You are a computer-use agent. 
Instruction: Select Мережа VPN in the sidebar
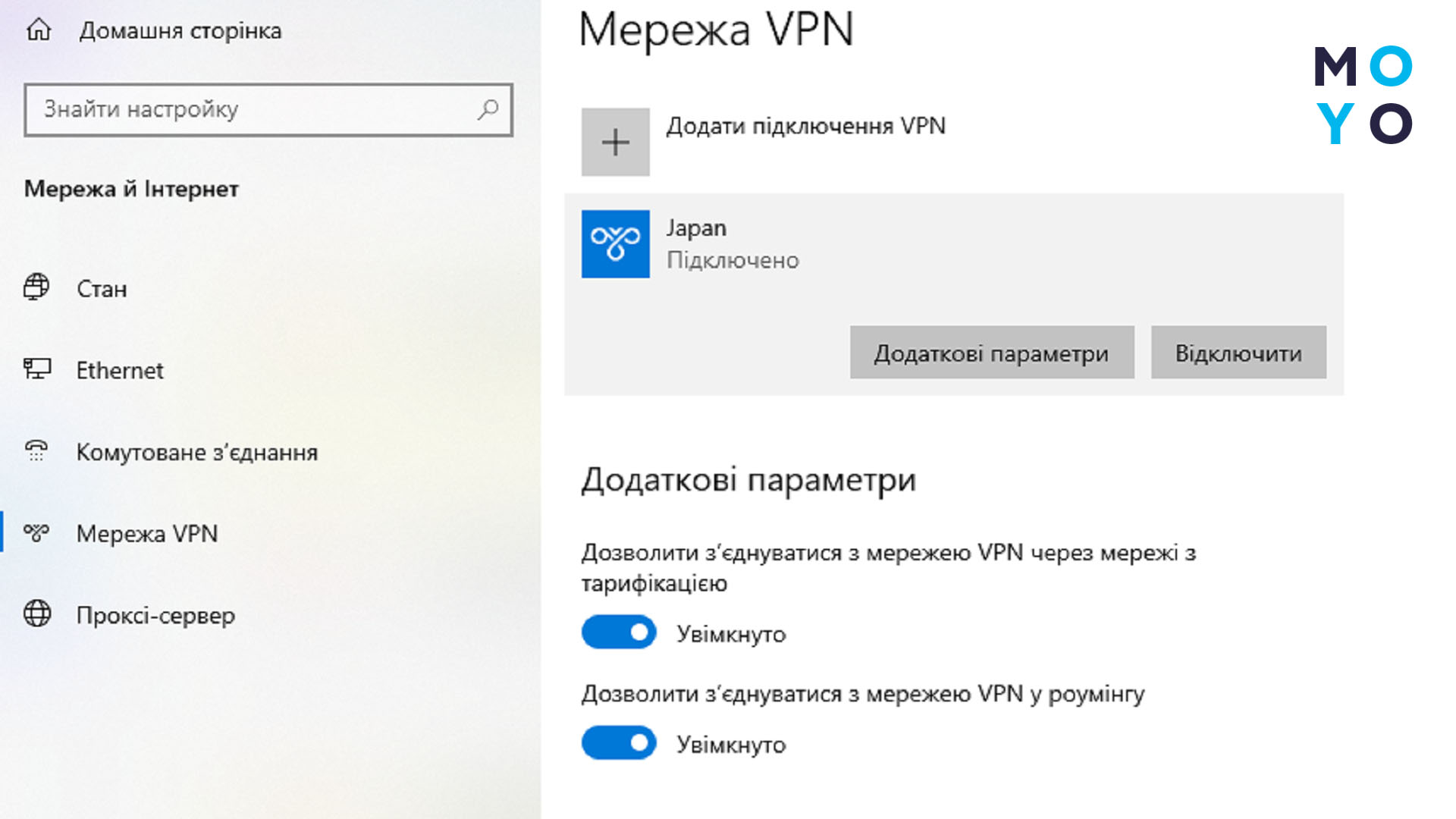147,533
